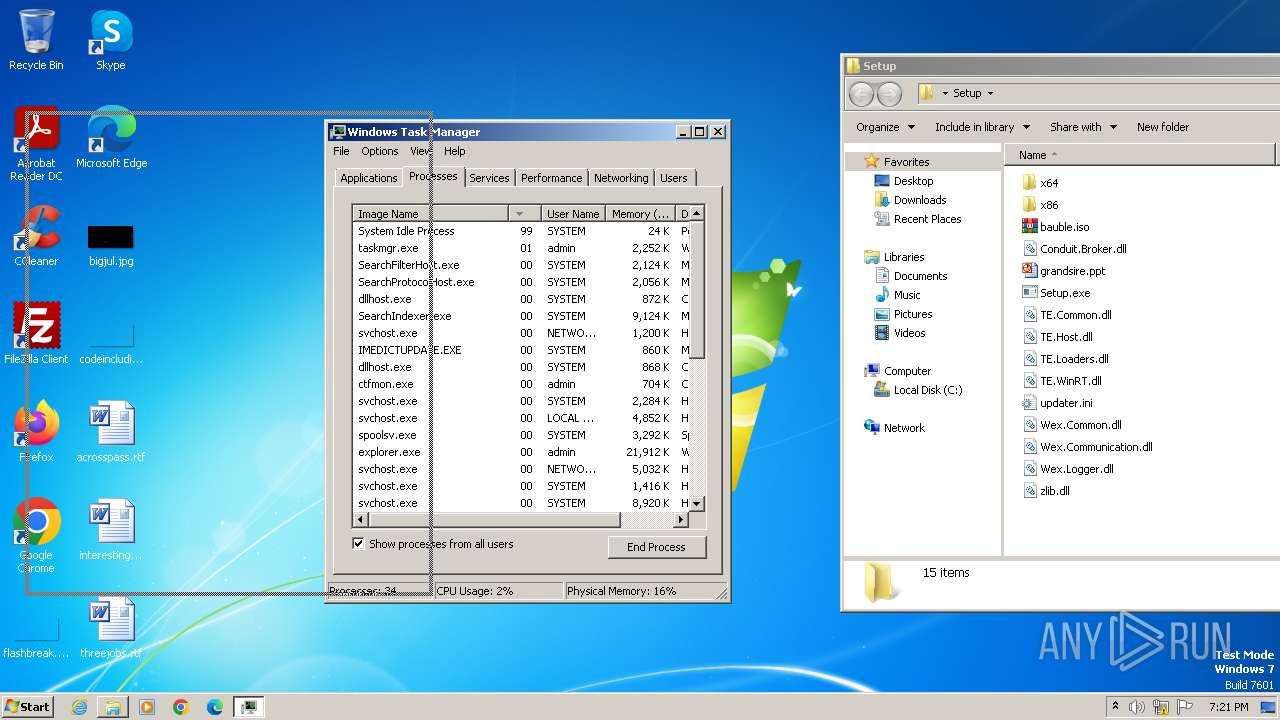Open Downloads in Favorites pane
Screen dimensions: 1280x720
(910, 200)
